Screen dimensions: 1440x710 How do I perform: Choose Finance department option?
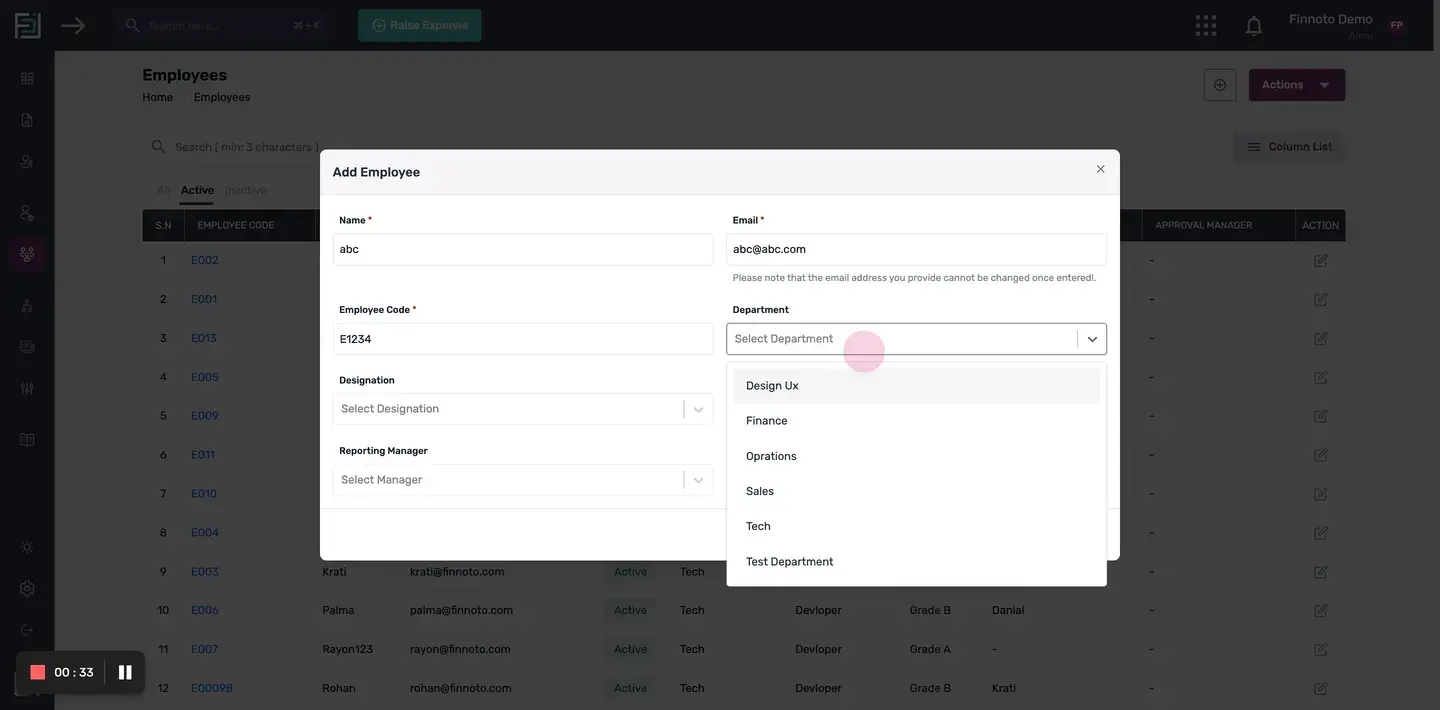coord(917,421)
